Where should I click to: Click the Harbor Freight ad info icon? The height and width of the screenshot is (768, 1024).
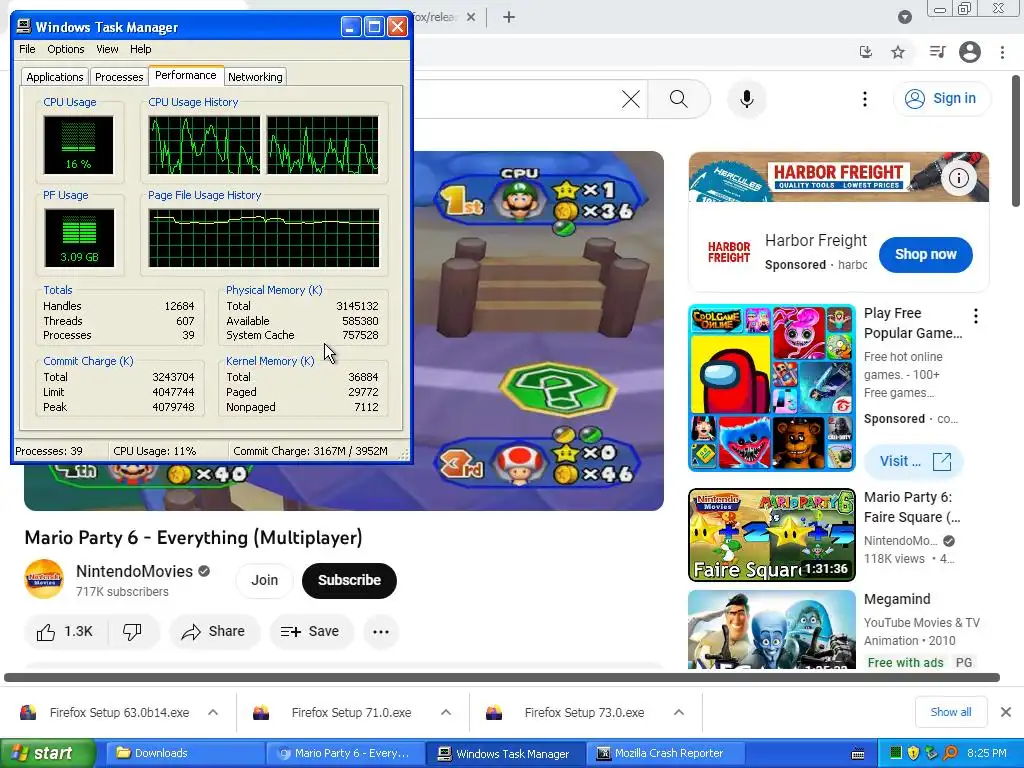pos(959,178)
